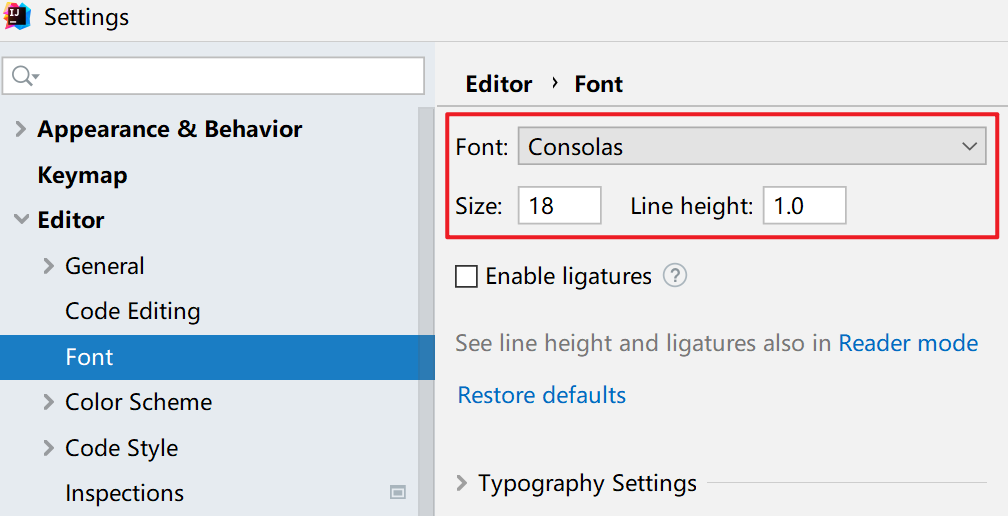Expand the Color Scheme node
This screenshot has width=1008, height=516.
(x=49, y=402)
